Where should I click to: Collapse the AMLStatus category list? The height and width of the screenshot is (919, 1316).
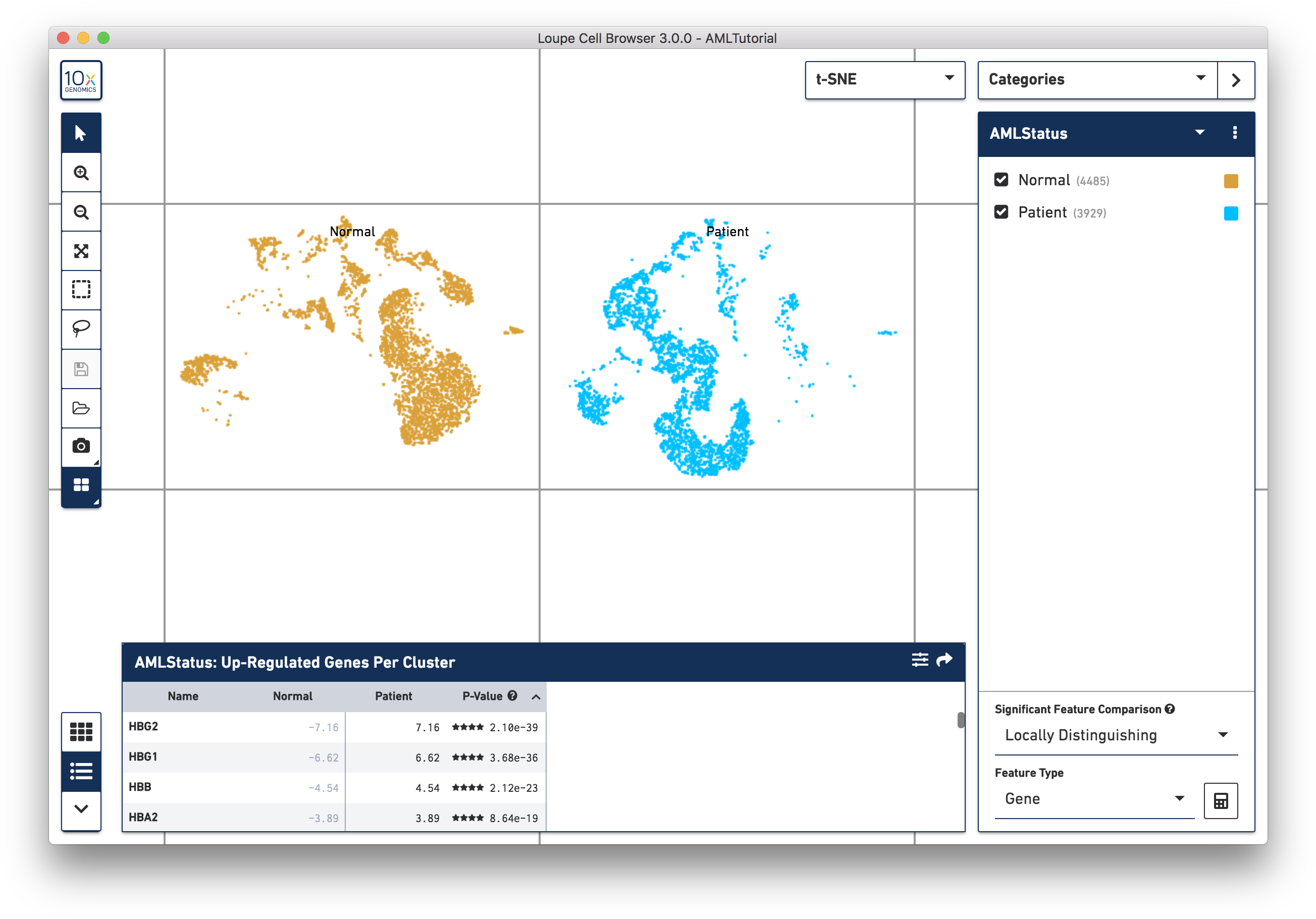coord(1199,133)
